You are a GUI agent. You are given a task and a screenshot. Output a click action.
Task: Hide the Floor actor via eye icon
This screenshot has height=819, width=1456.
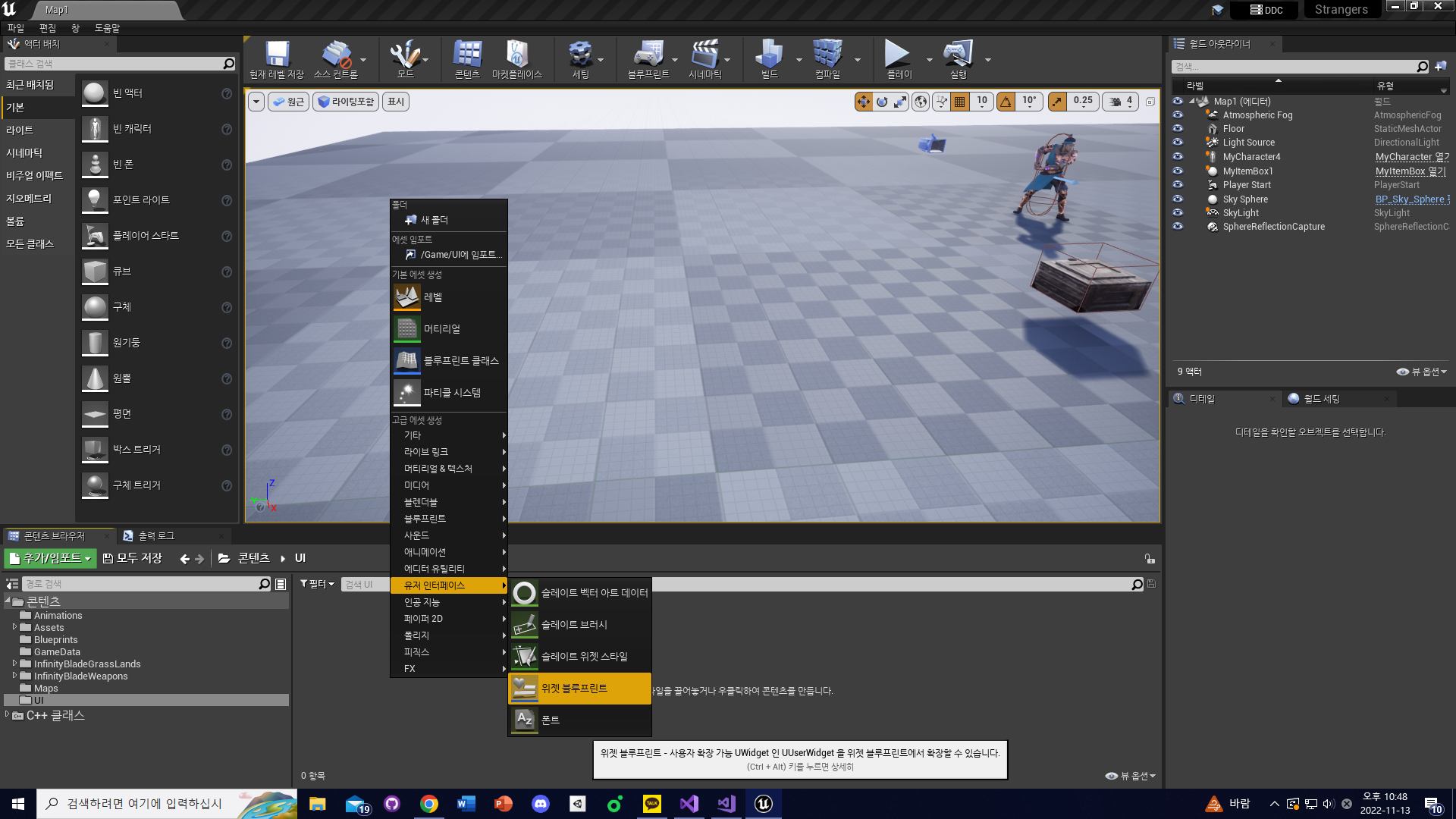coord(1178,129)
